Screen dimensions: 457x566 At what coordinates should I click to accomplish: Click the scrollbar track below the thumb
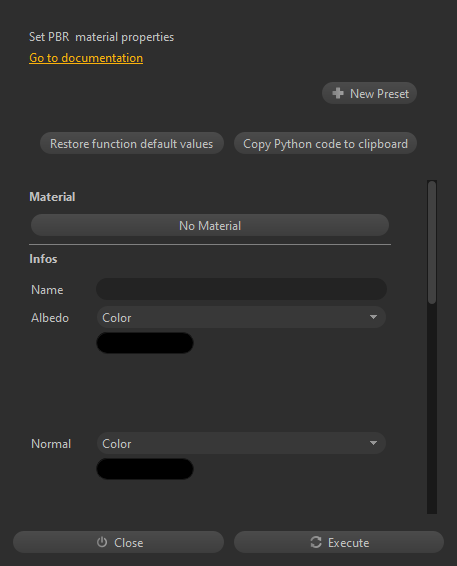(x=432, y=409)
